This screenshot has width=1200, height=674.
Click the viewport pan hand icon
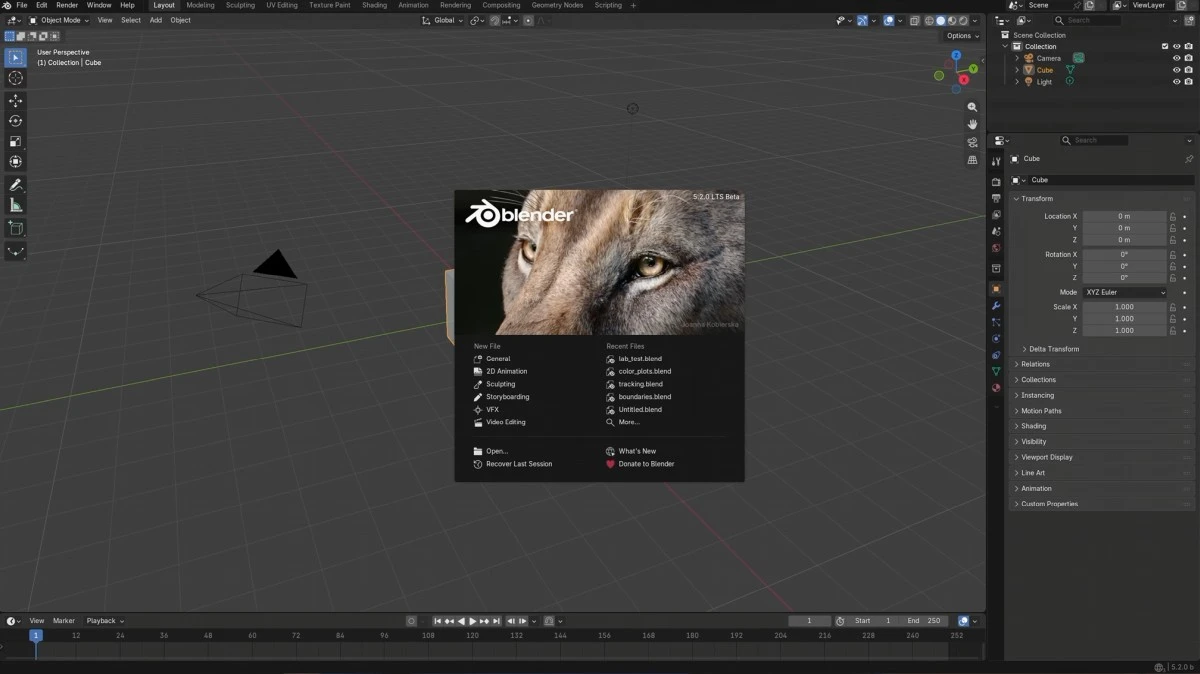point(972,124)
